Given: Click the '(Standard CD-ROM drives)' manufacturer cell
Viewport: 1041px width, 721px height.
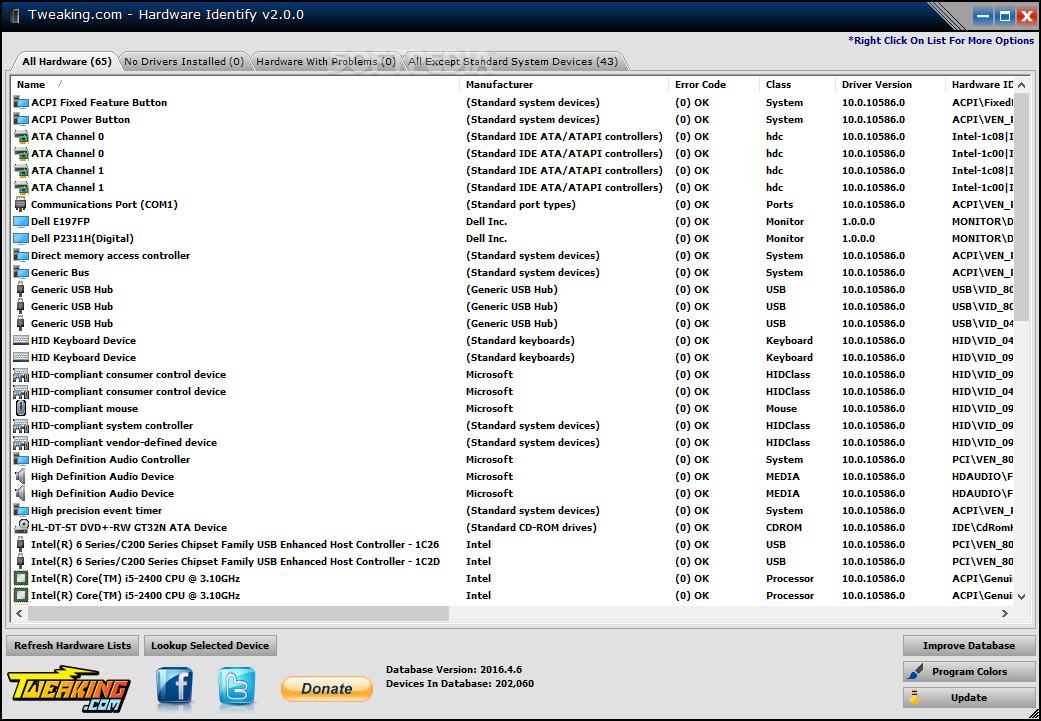Looking at the screenshot, I should click(x=531, y=527).
